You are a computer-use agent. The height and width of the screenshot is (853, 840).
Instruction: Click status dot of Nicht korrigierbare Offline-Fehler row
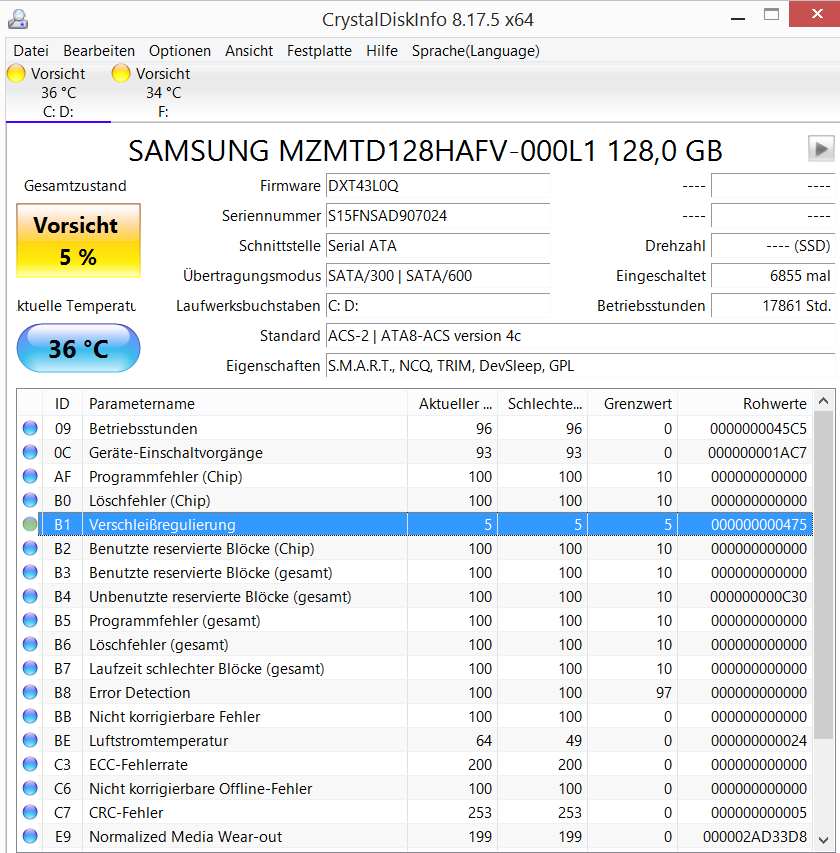30,788
